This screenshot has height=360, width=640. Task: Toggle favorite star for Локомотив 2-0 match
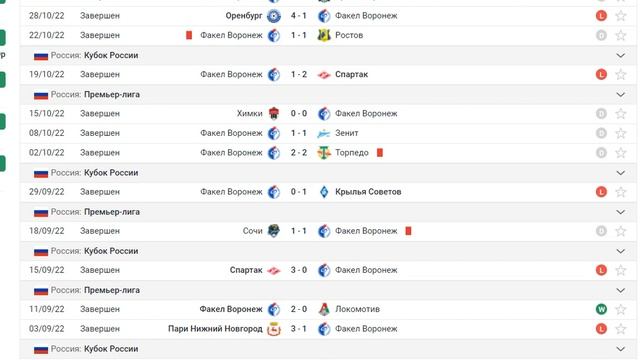click(x=621, y=309)
